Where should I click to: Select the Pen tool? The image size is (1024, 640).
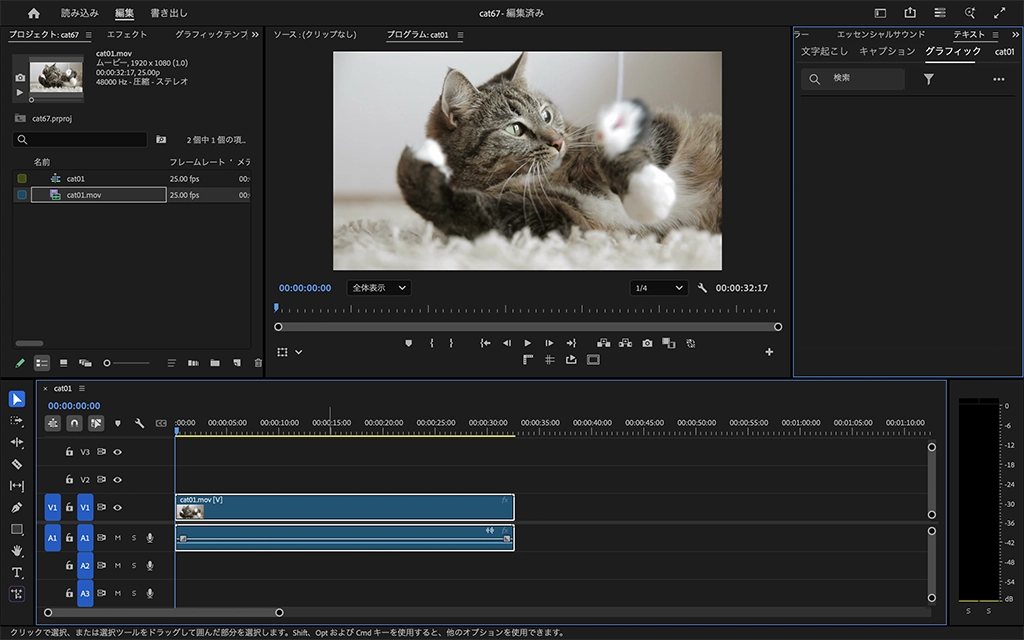click(x=17, y=508)
